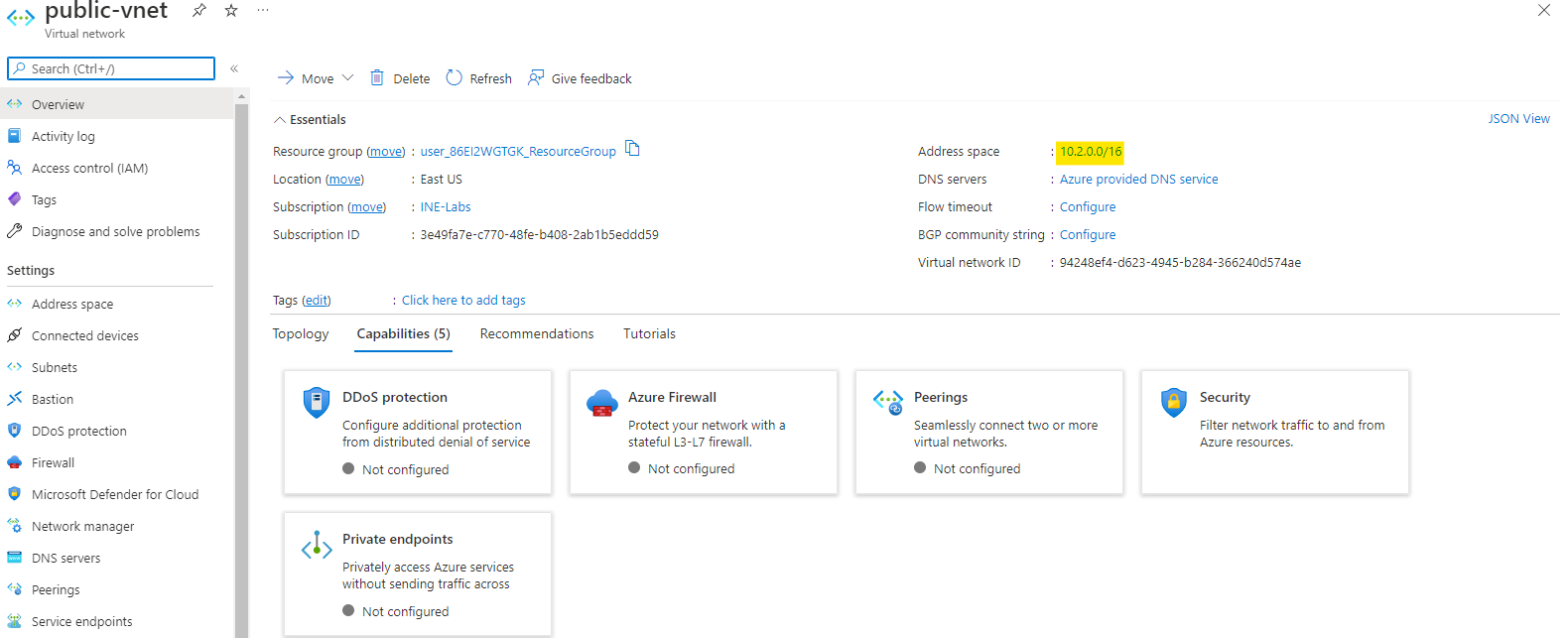Switch to the Recommendations tab
Viewport: 1568px width, 638px height.
537,334
